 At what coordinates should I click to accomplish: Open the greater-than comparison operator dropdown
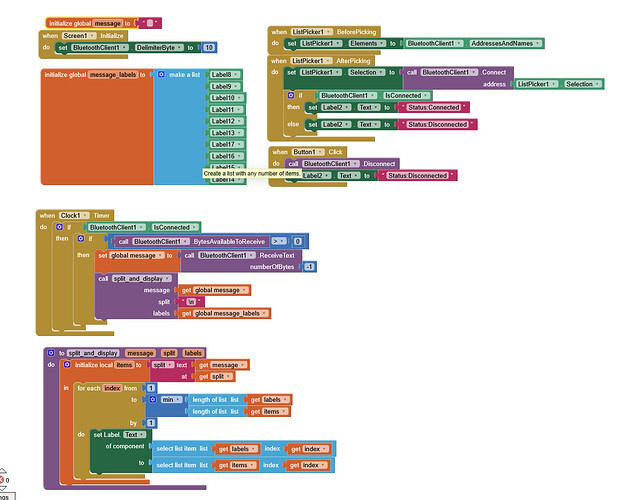tap(280, 241)
